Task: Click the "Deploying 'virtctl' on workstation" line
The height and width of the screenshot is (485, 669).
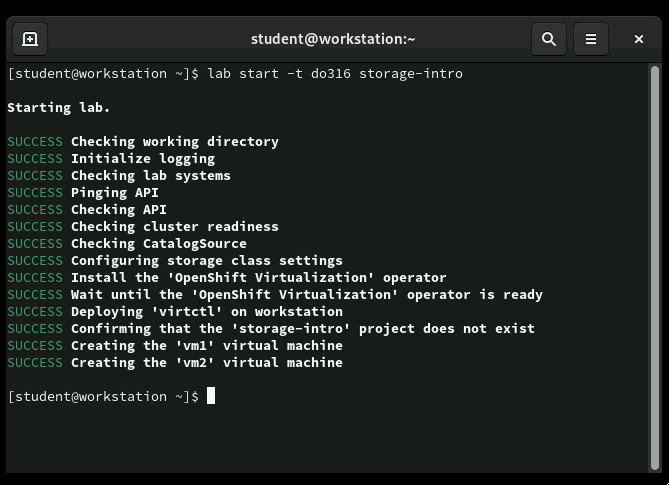Action: coord(206,311)
